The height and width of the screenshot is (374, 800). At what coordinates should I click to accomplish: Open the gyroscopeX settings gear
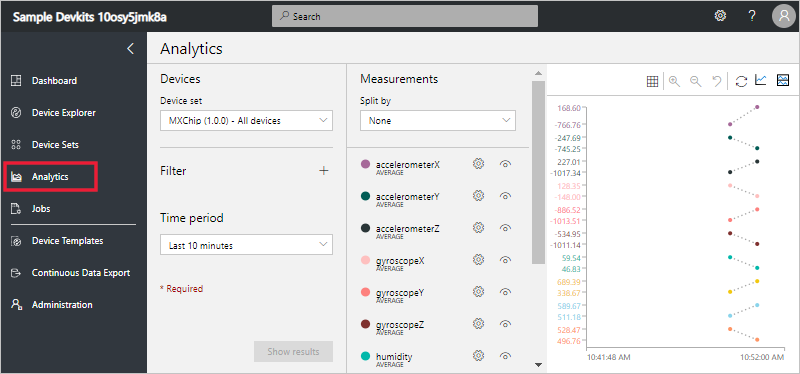click(478, 260)
